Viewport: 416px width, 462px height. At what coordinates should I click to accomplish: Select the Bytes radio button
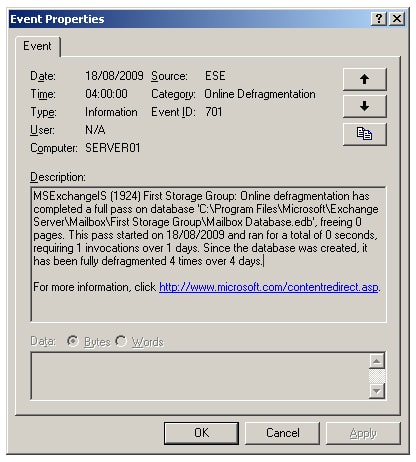pos(73,341)
